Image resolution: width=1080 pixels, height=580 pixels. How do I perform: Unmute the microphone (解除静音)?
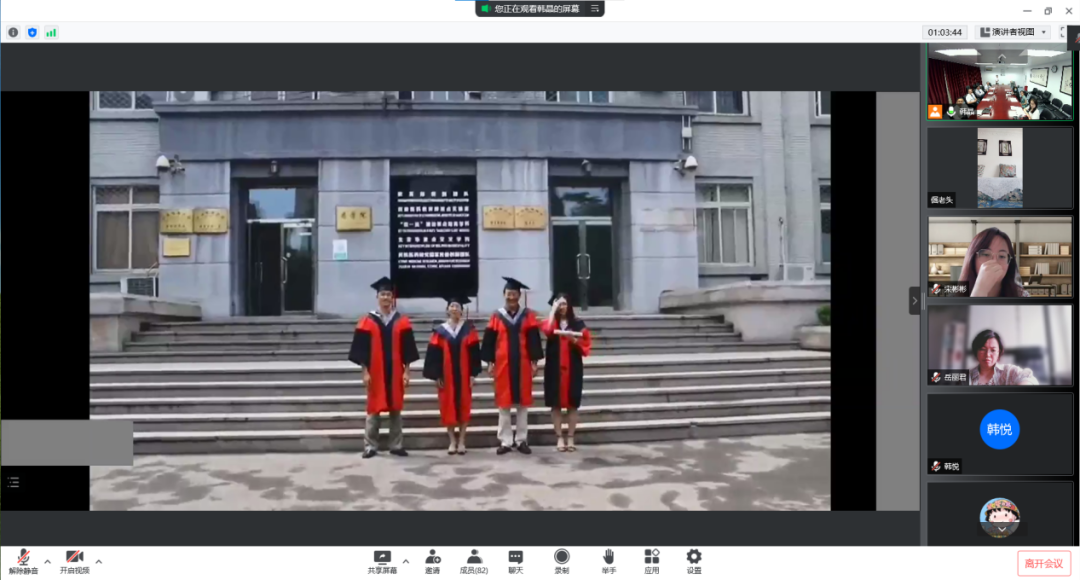[22, 560]
